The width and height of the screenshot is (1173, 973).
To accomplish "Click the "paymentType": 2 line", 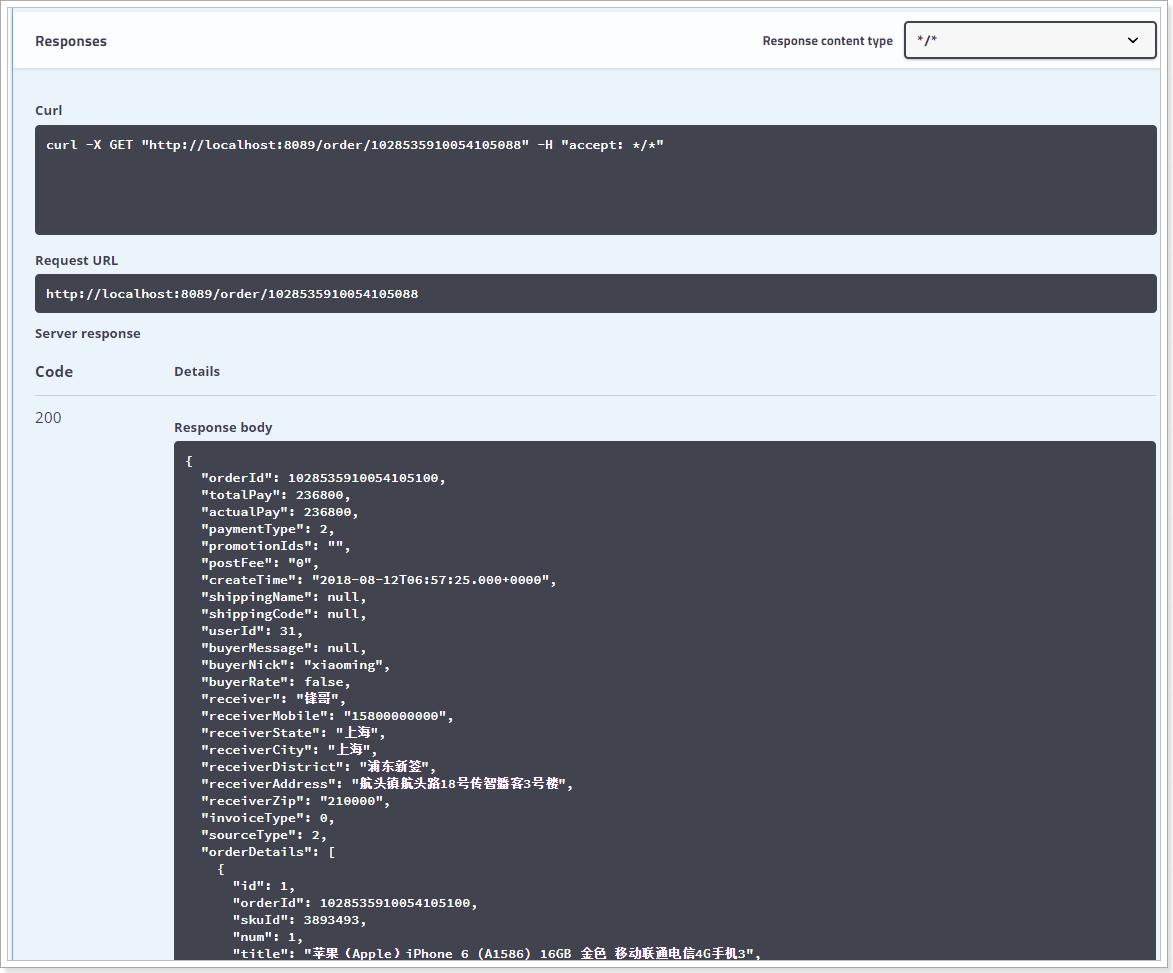I will (x=268, y=530).
